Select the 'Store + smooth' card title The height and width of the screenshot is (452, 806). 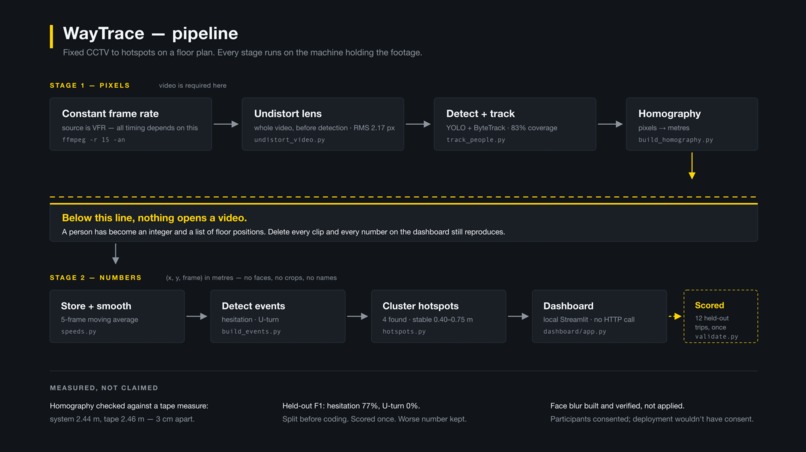(x=96, y=306)
